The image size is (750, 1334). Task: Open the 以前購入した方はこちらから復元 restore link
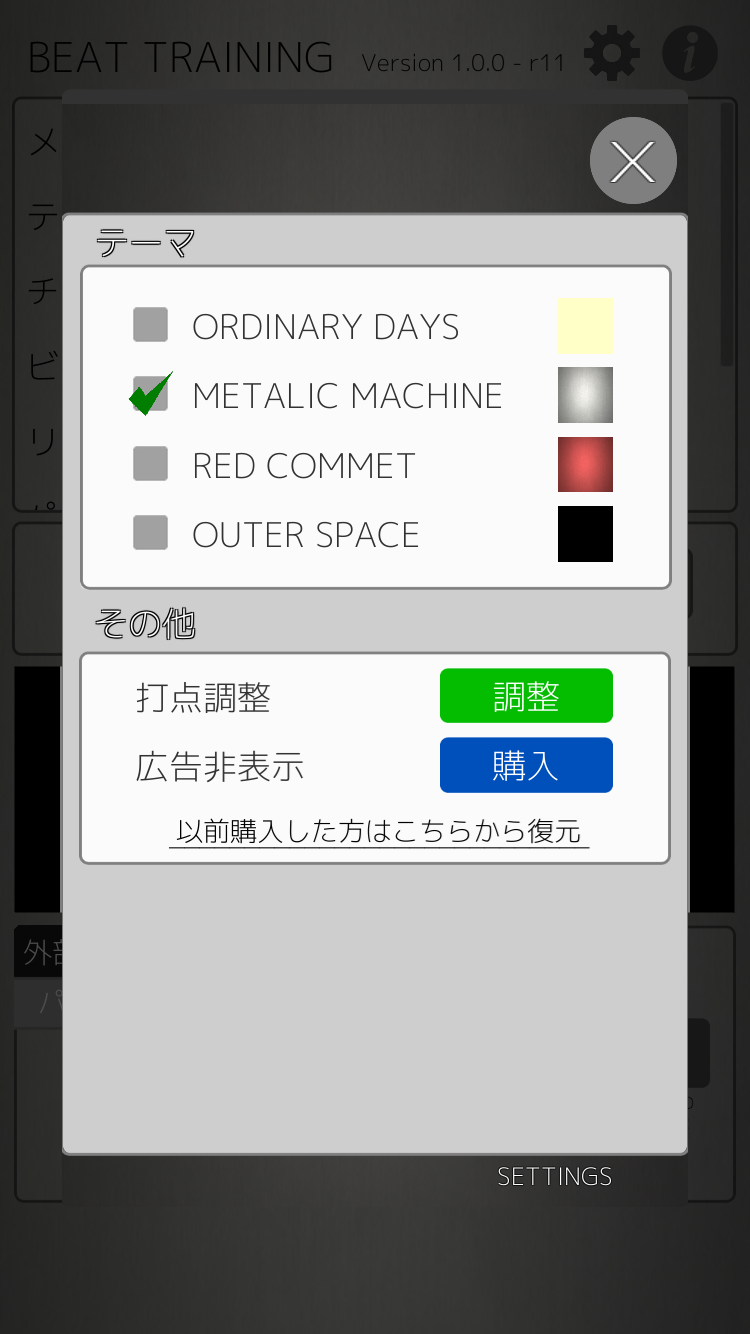[x=378, y=832]
